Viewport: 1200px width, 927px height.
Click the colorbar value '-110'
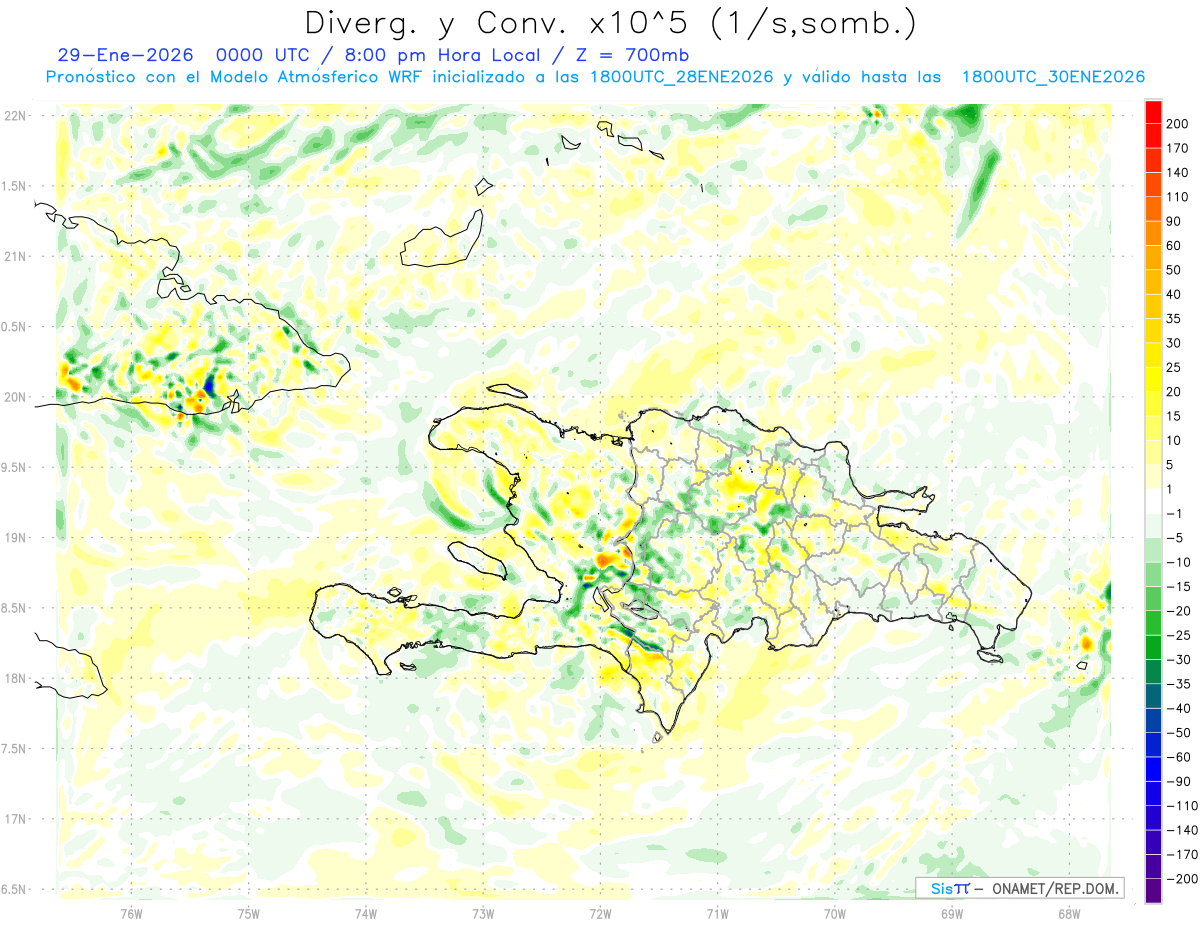pos(1182,806)
